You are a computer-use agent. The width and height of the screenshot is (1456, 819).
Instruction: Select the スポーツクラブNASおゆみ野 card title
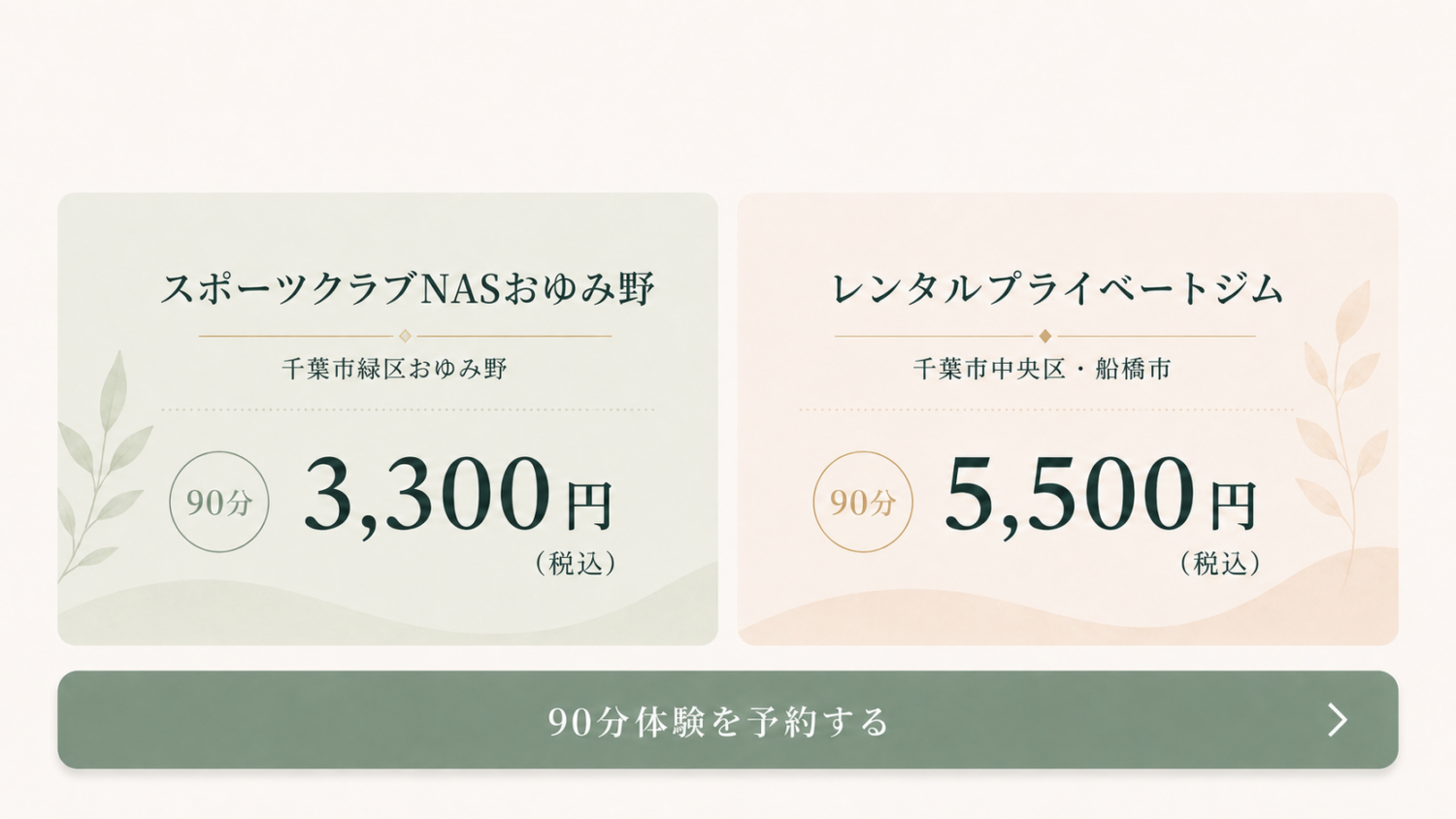pos(408,288)
